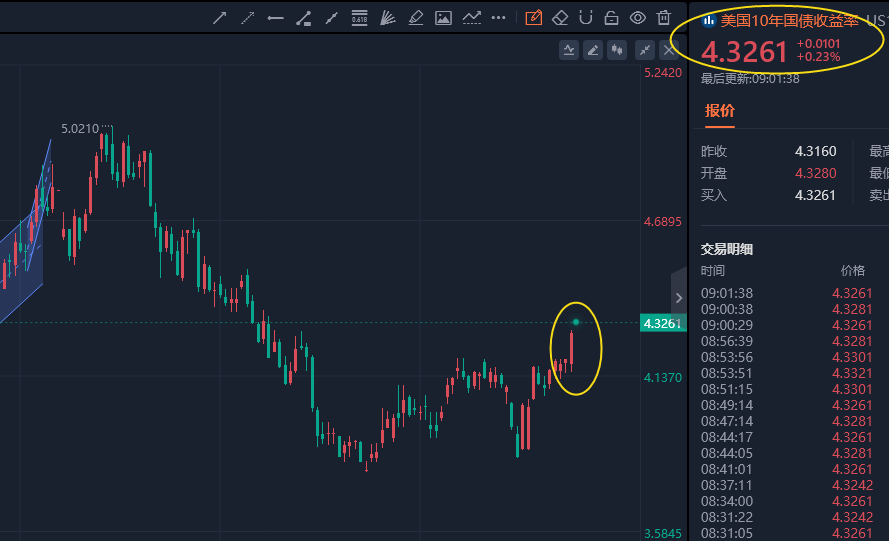Insert an image onto the chart
Screen dimensions: 889x541
(x=443, y=18)
